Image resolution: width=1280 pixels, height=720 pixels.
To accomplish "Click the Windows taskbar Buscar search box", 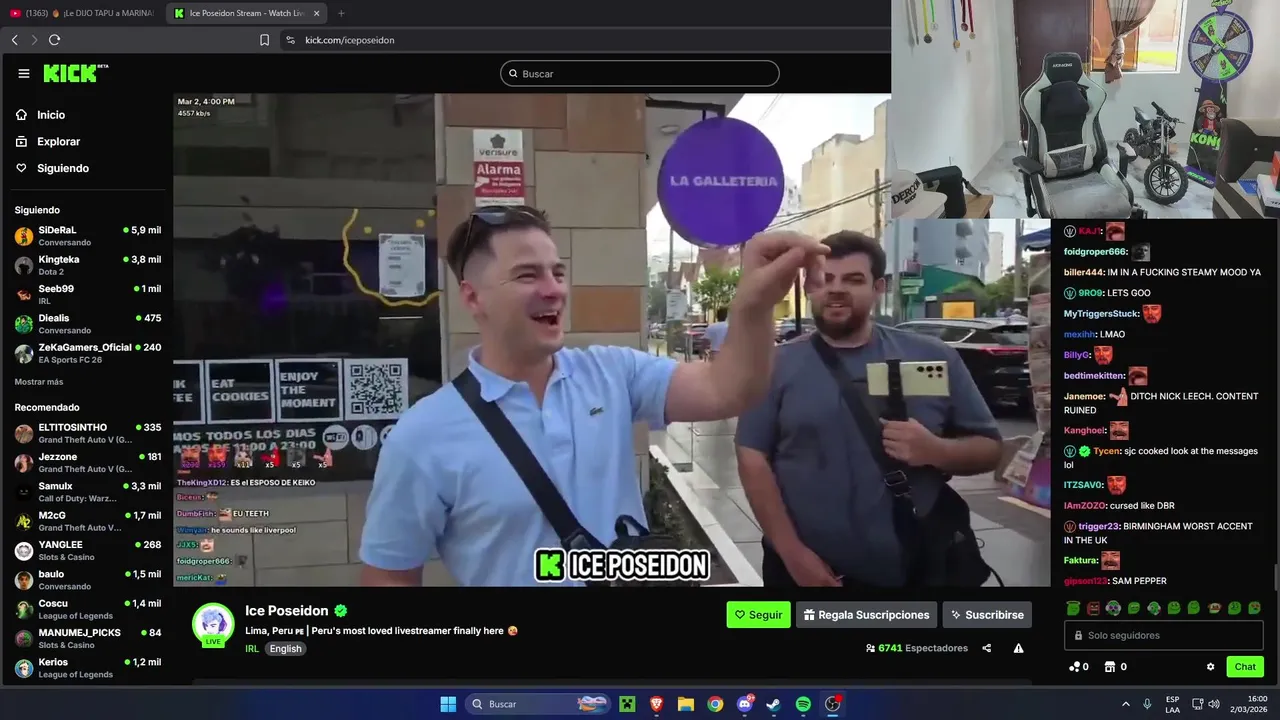I will pyautogui.click(x=537, y=704).
